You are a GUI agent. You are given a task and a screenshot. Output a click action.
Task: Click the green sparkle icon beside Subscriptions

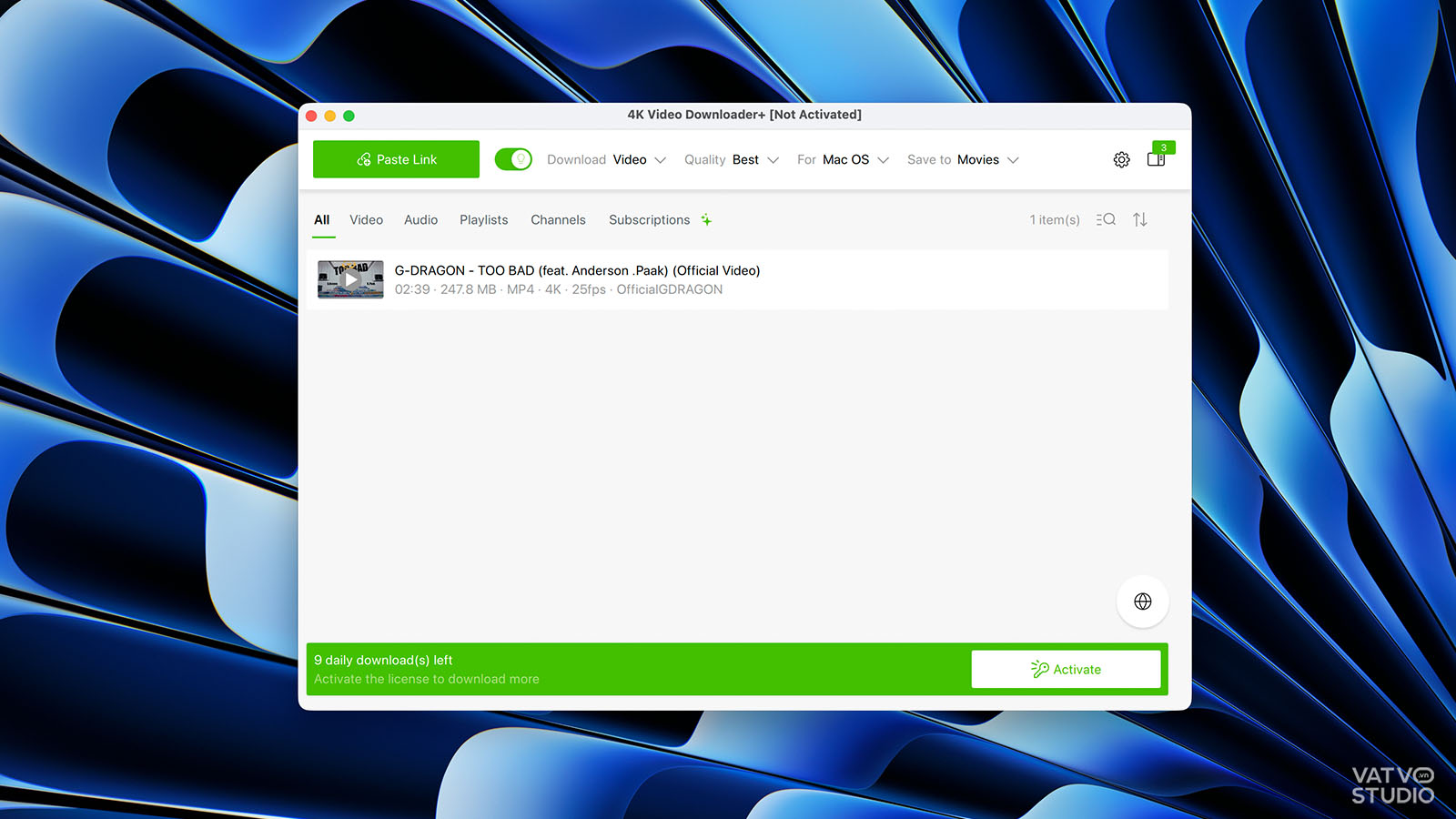click(706, 220)
